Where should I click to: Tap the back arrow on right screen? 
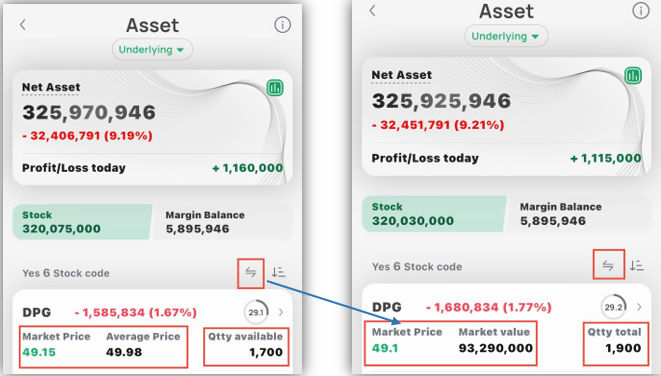[x=372, y=11]
